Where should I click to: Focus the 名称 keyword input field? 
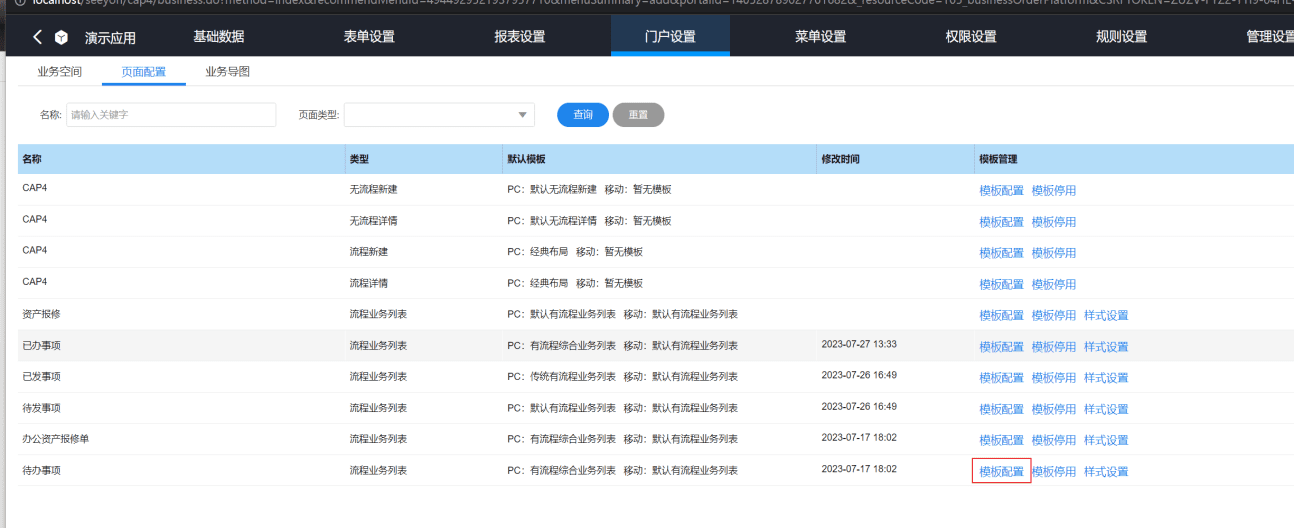171,115
